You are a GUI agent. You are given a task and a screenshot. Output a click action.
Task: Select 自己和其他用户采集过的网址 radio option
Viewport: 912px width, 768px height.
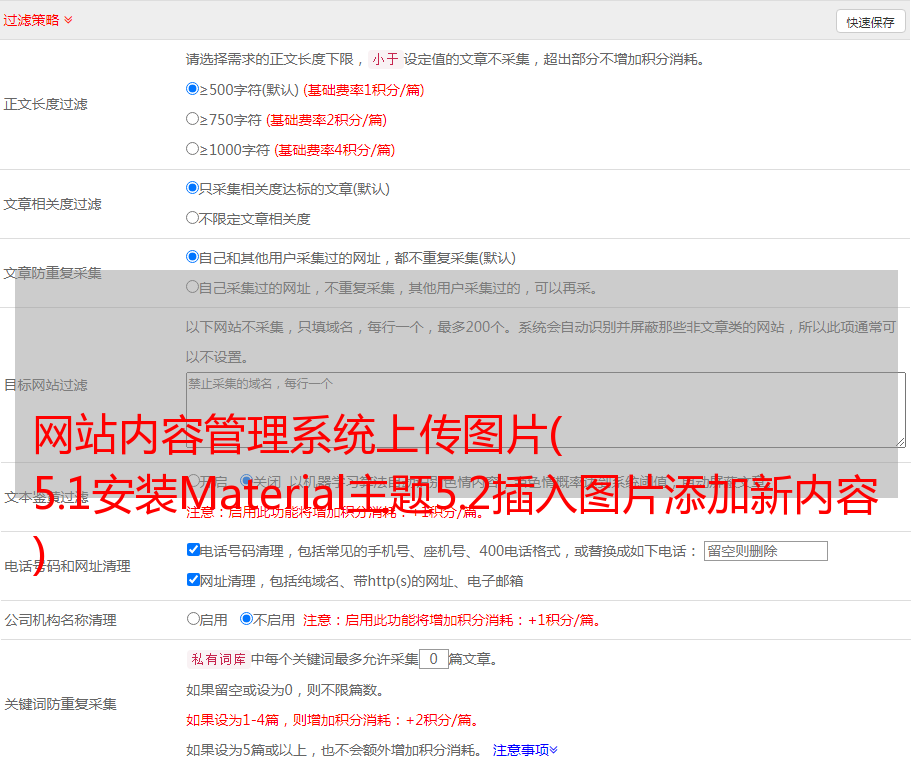point(193,257)
